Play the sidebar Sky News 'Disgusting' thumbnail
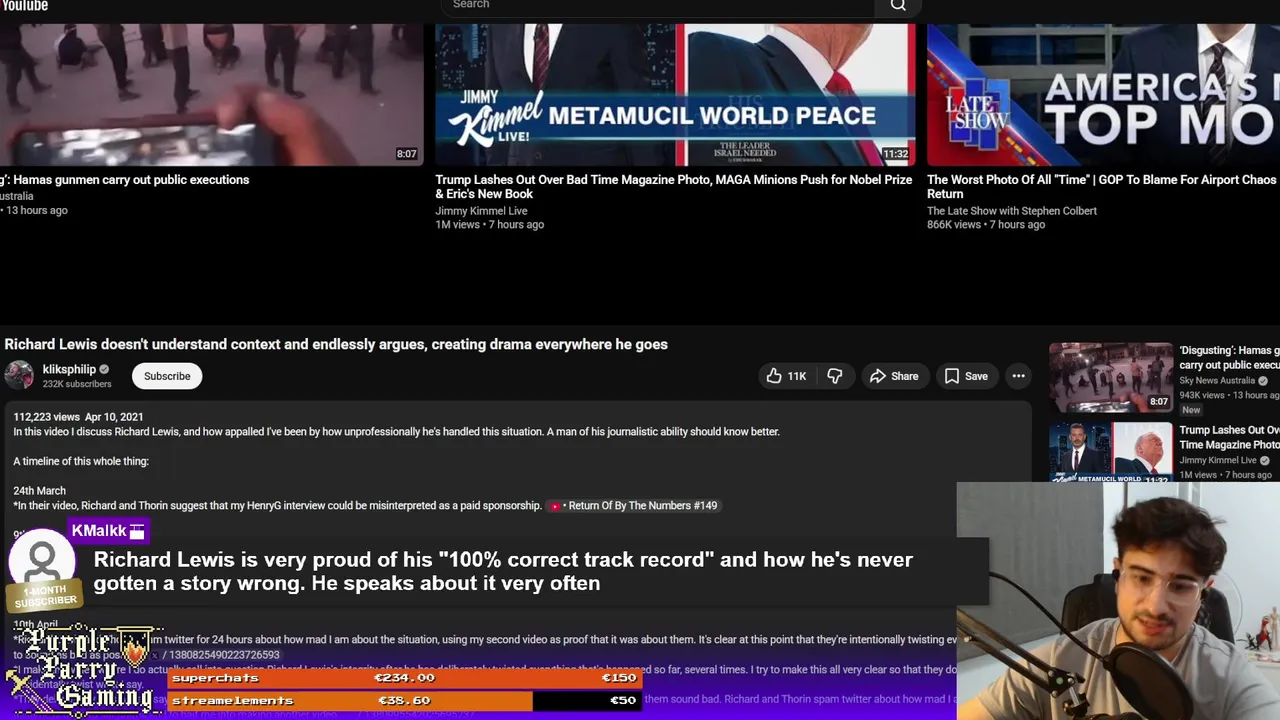 tap(1111, 377)
